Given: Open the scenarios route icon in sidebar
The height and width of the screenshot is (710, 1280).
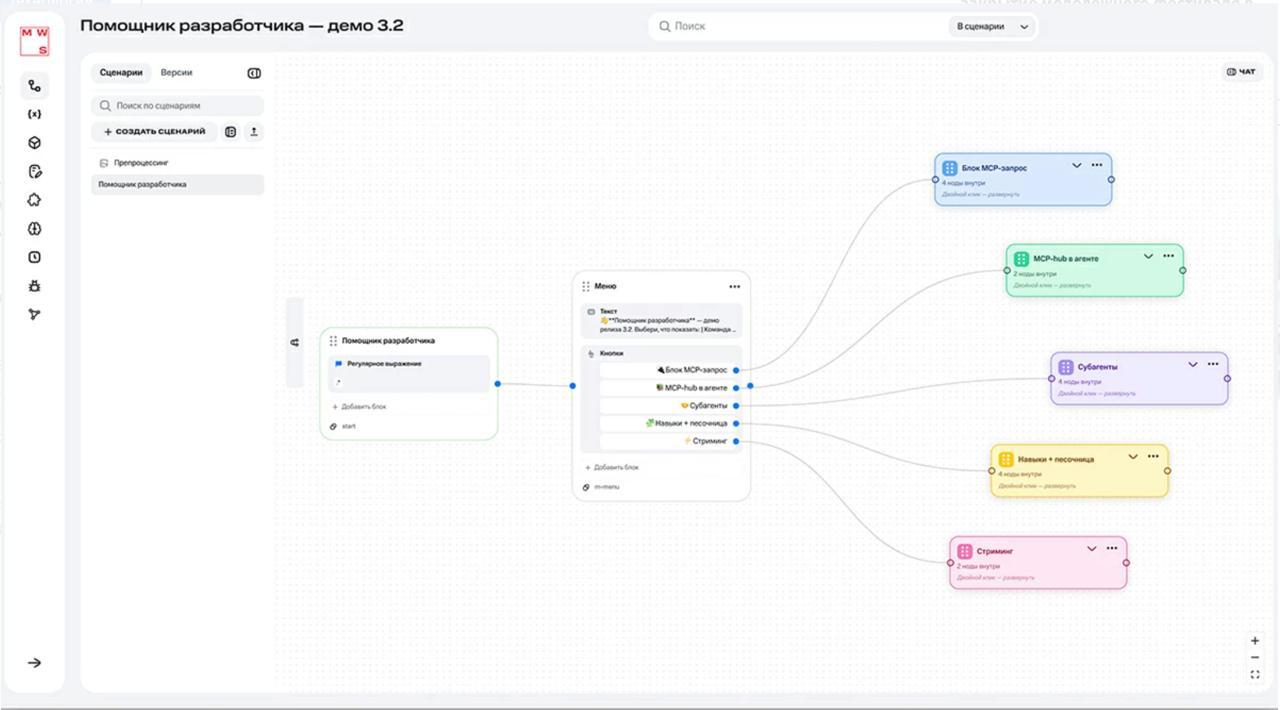Looking at the screenshot, I should pos(35,86).
